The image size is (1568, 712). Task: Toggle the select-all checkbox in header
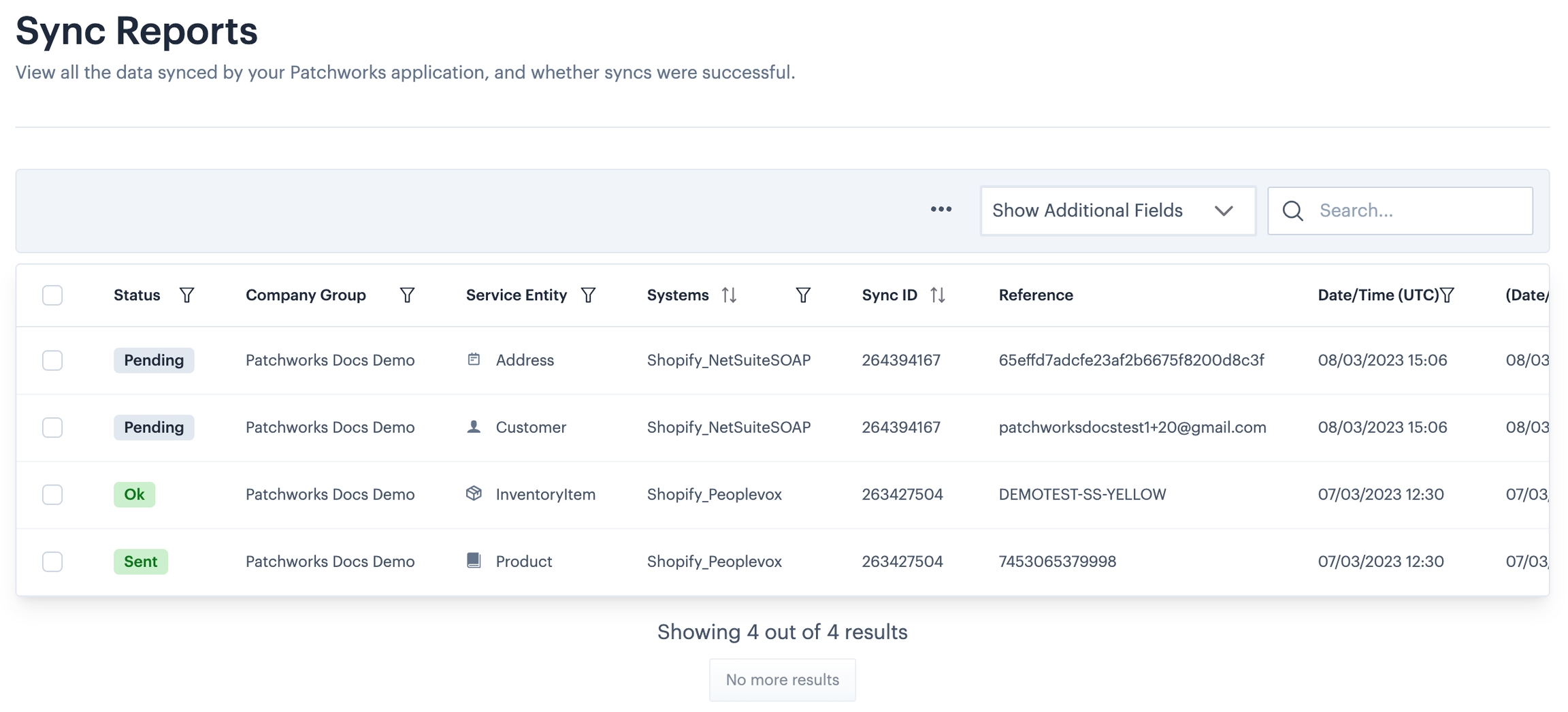(52, 295)
